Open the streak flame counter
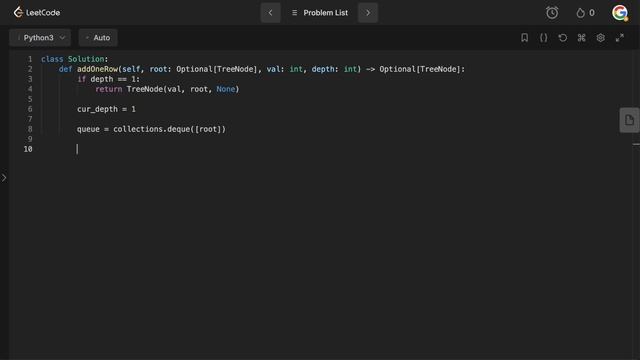The image size is (640, 360). pyautogui.click(x=585, y=13)
